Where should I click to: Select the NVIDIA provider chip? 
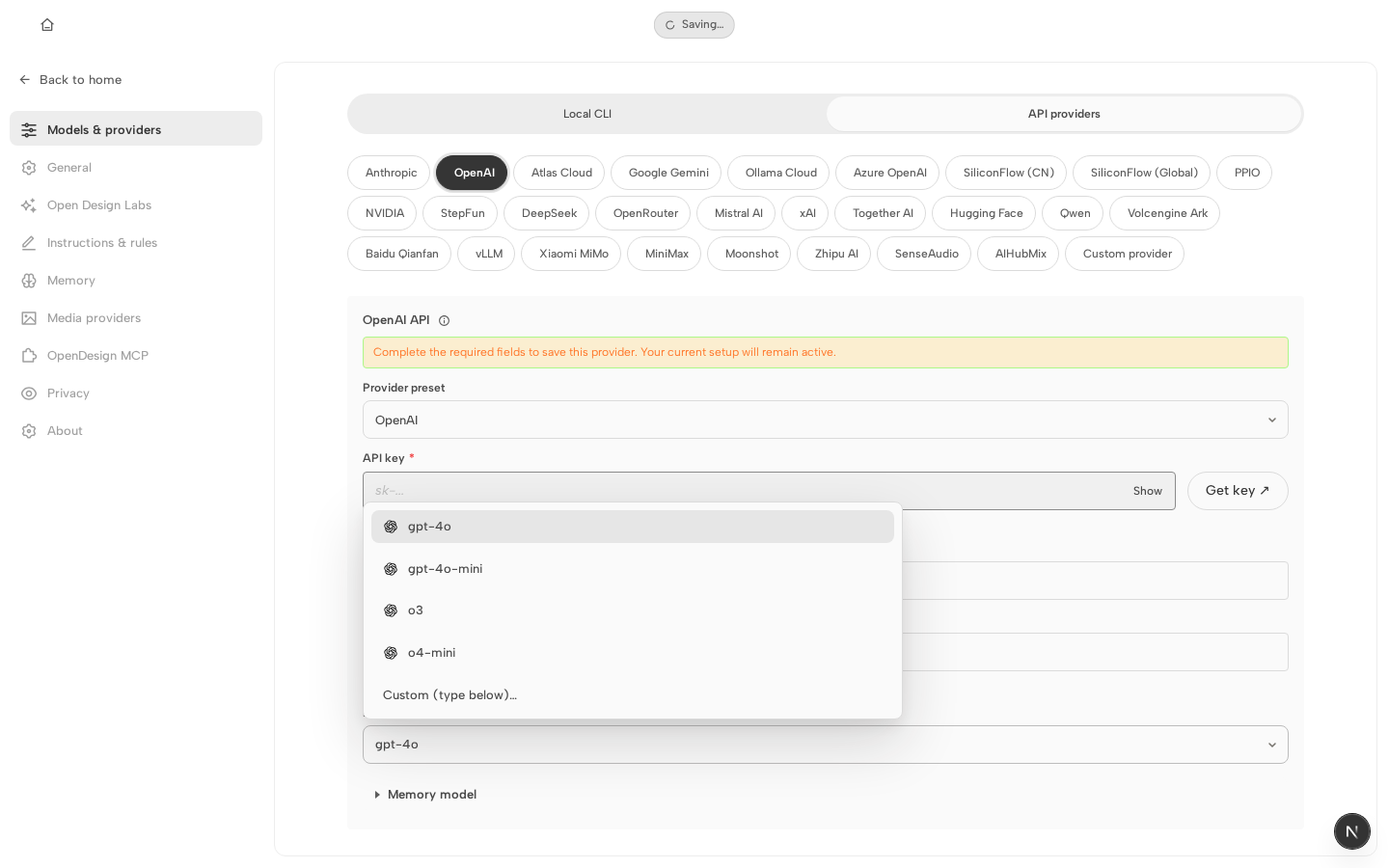coord(382,213)
